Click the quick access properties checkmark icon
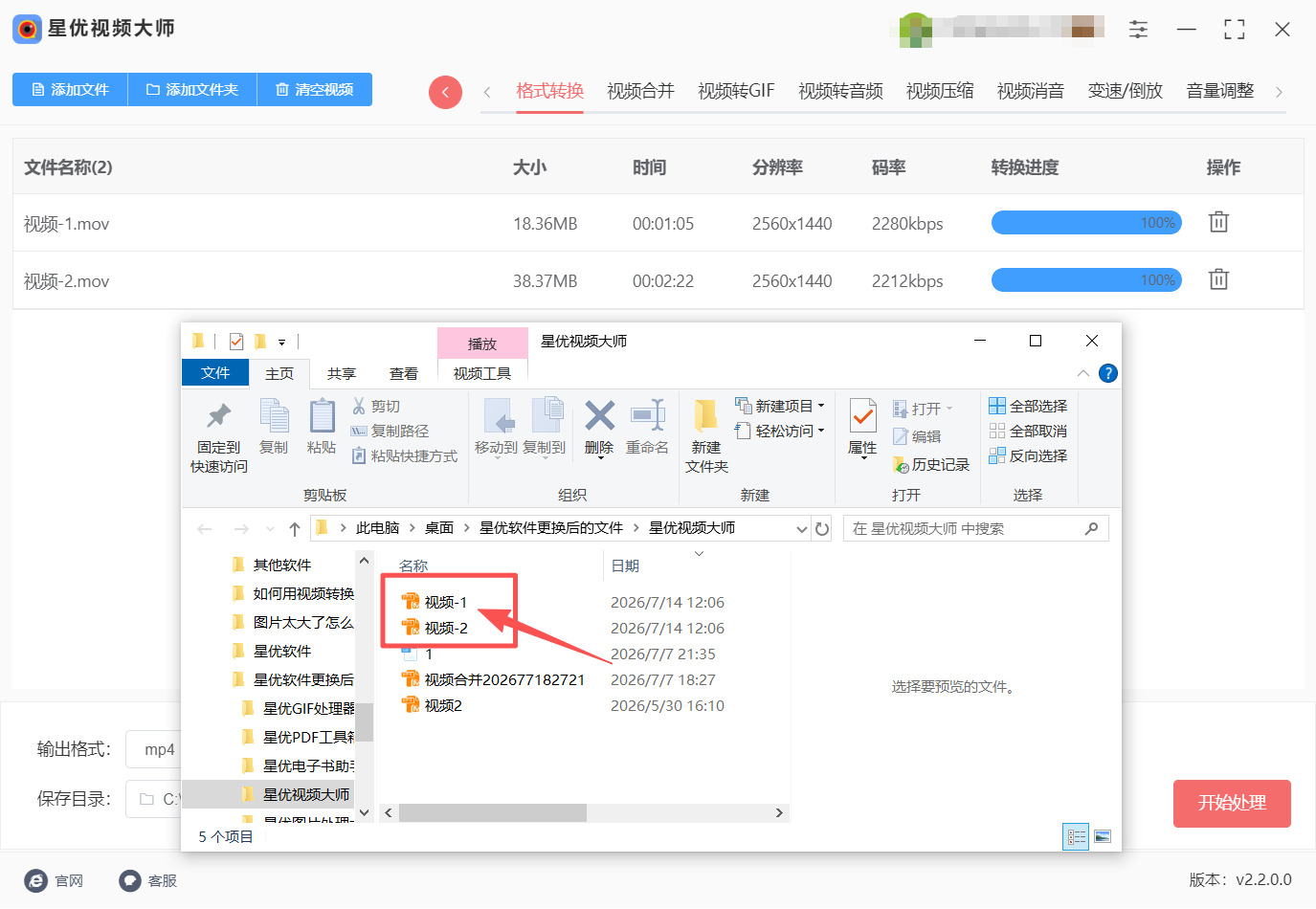 point(236,341)
